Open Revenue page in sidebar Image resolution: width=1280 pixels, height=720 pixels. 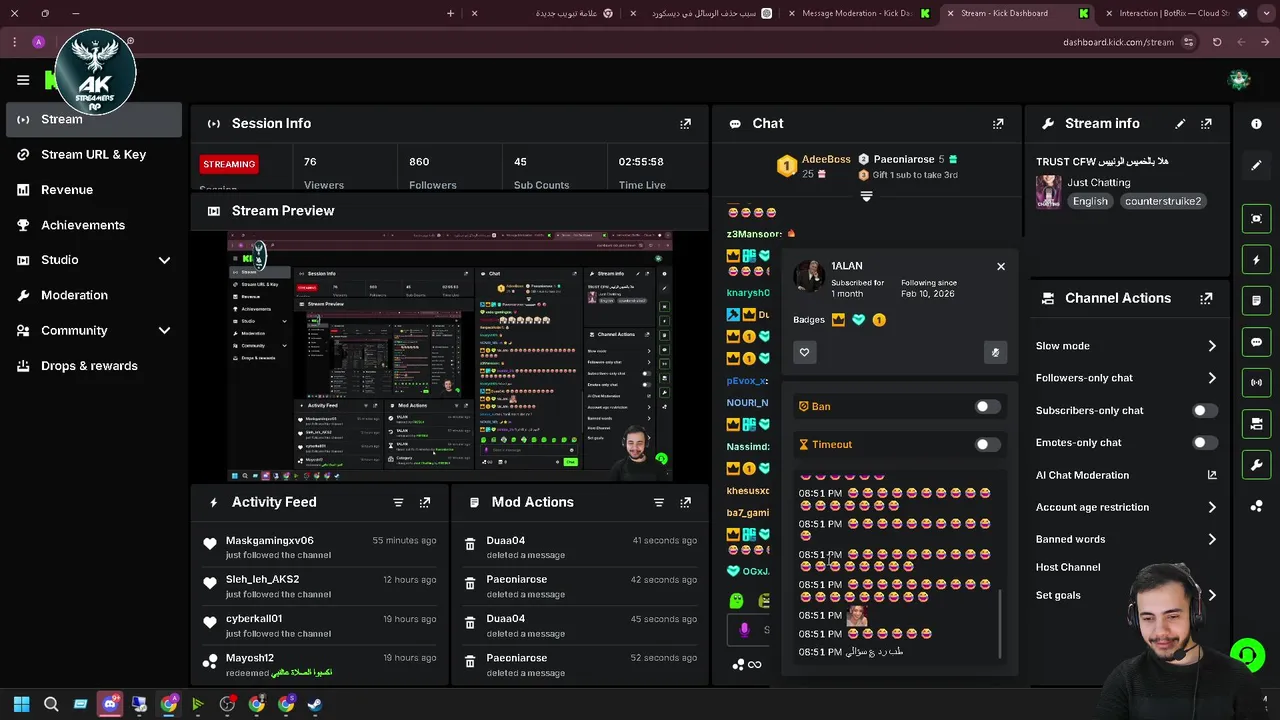[x=94, y=190]
